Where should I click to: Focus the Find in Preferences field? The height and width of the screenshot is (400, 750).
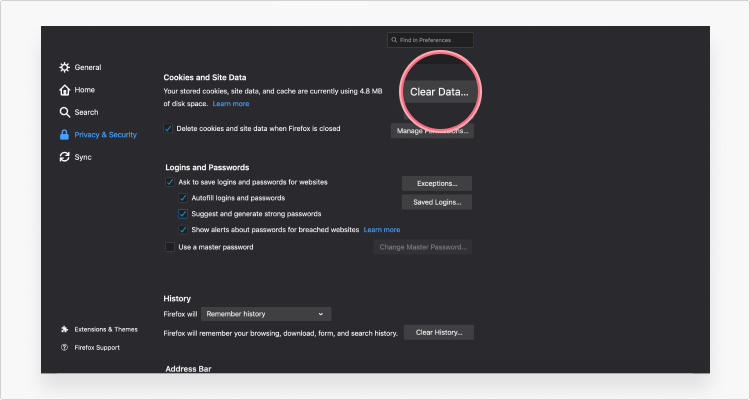(x=430, y=40)
